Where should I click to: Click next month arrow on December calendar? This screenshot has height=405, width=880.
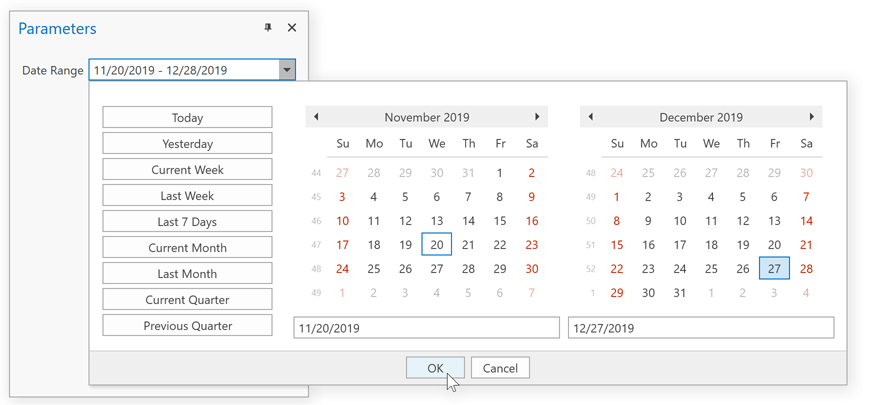(812, 117)
